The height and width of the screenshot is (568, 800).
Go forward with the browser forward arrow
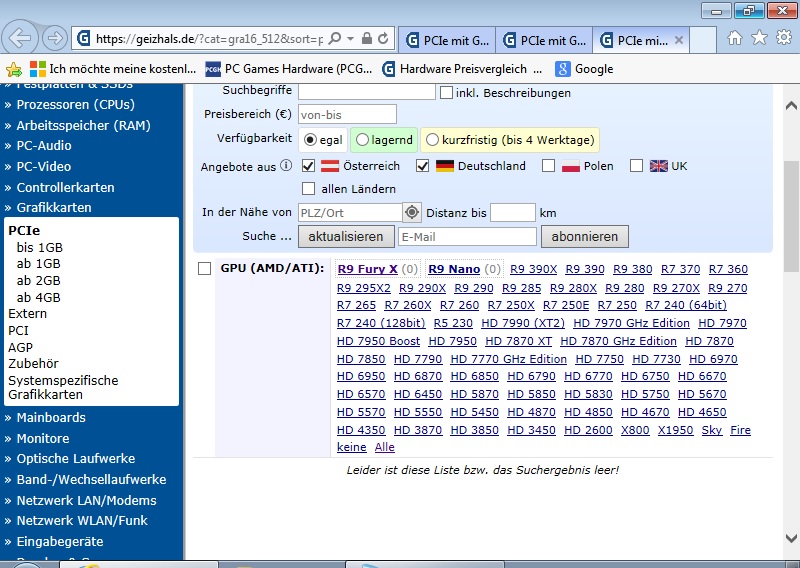[55, 38]
